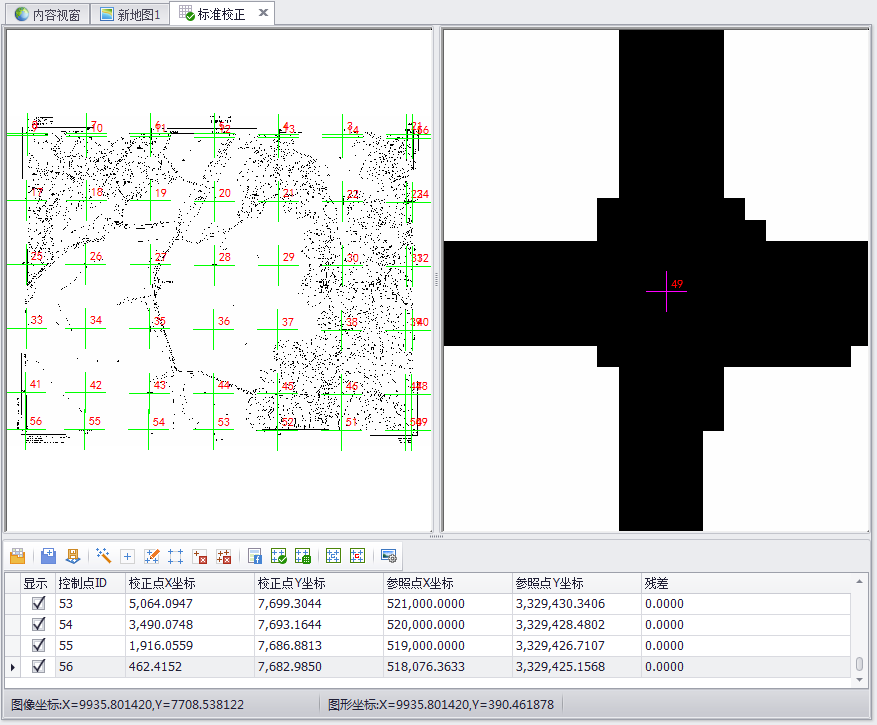Toggle display checkbox for control point 56
This screenshot has width=877, height=725.
pyautogui.click(x=39, y=667)
